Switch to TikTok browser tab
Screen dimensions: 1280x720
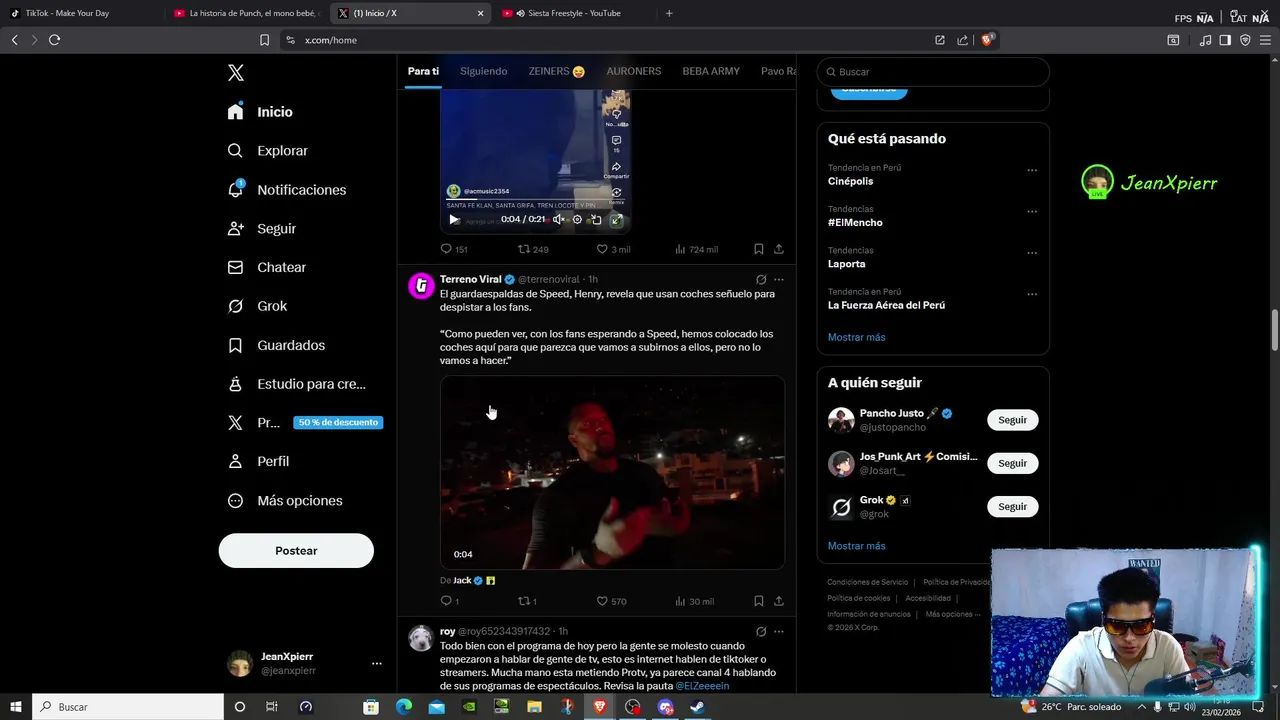tap(82, 13)
